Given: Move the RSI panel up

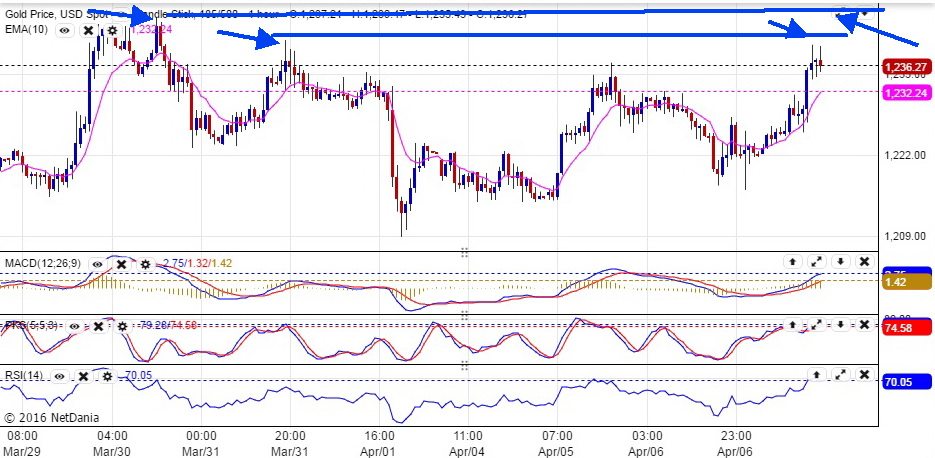Looking at the screenshot, I should [x=816, y=375].
